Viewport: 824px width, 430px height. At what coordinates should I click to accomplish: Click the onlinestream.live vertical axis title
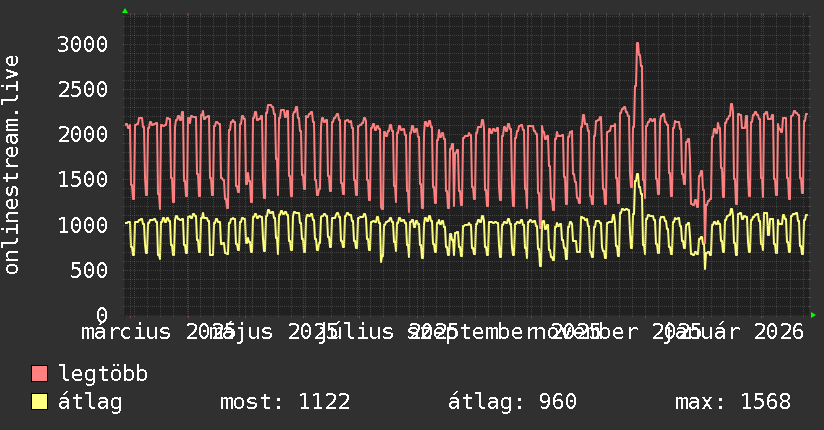11,165
